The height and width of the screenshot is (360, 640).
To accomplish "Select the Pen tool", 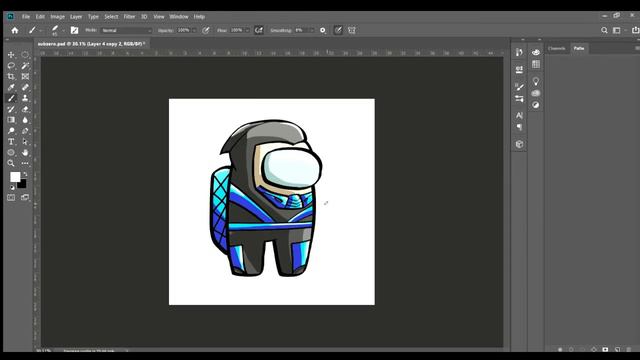I will tap(25, 131).
